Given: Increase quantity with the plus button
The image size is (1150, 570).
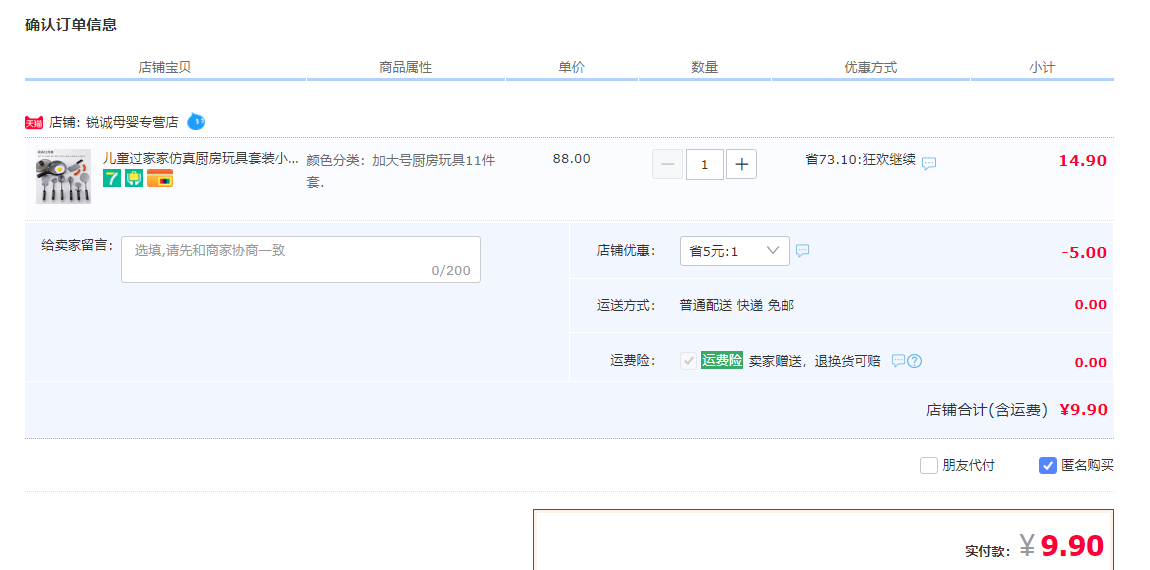Looking at the screenshot, I should (x=741, y=164).
